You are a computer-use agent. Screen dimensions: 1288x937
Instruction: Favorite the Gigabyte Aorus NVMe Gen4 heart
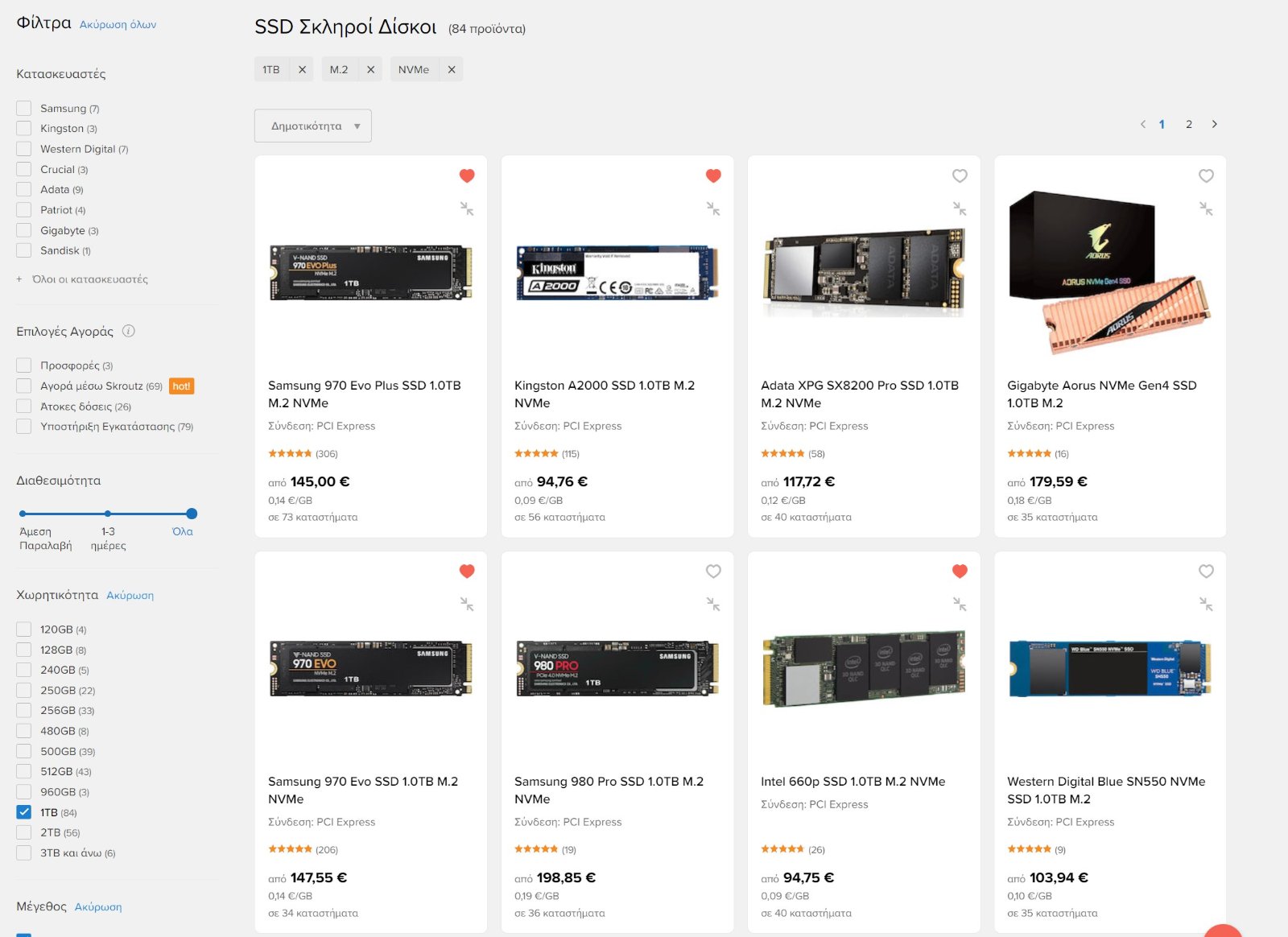1206,175
